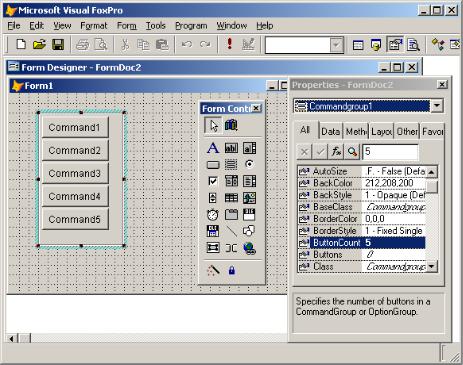
Task: Click the Open folder toolbar icon
Action: point(39,44)
